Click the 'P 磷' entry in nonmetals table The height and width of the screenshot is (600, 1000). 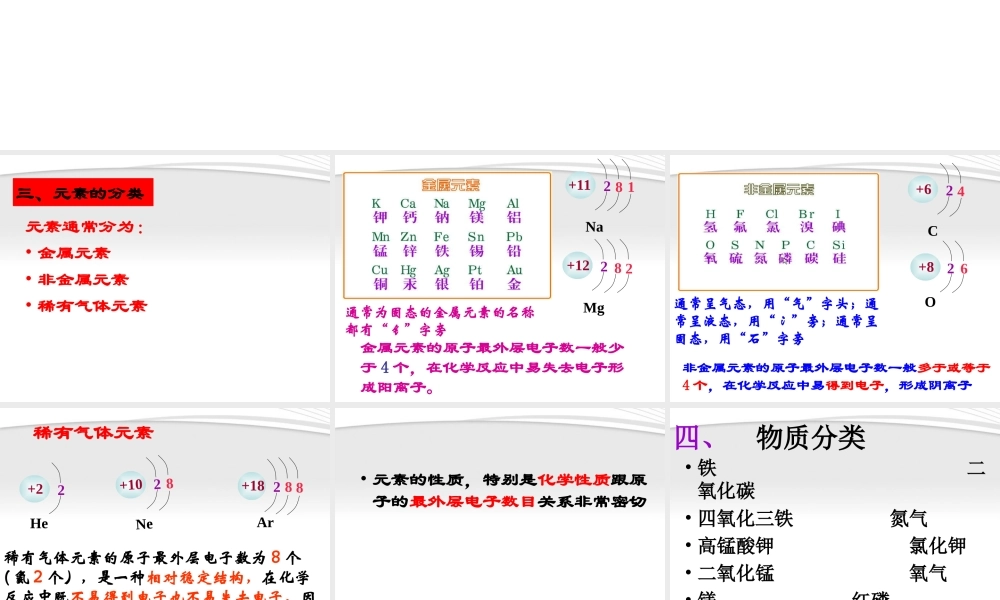point(786,252)
